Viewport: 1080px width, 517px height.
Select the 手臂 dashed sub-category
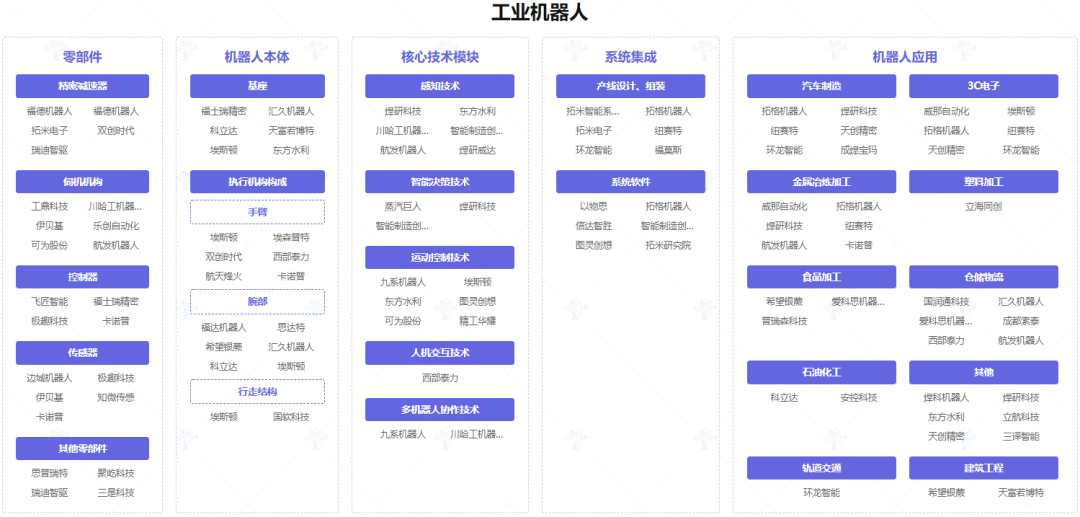coord(258,212)
